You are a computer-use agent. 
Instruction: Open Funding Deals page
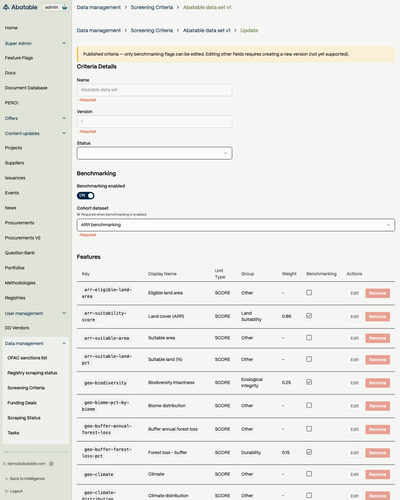coord(22,403)
